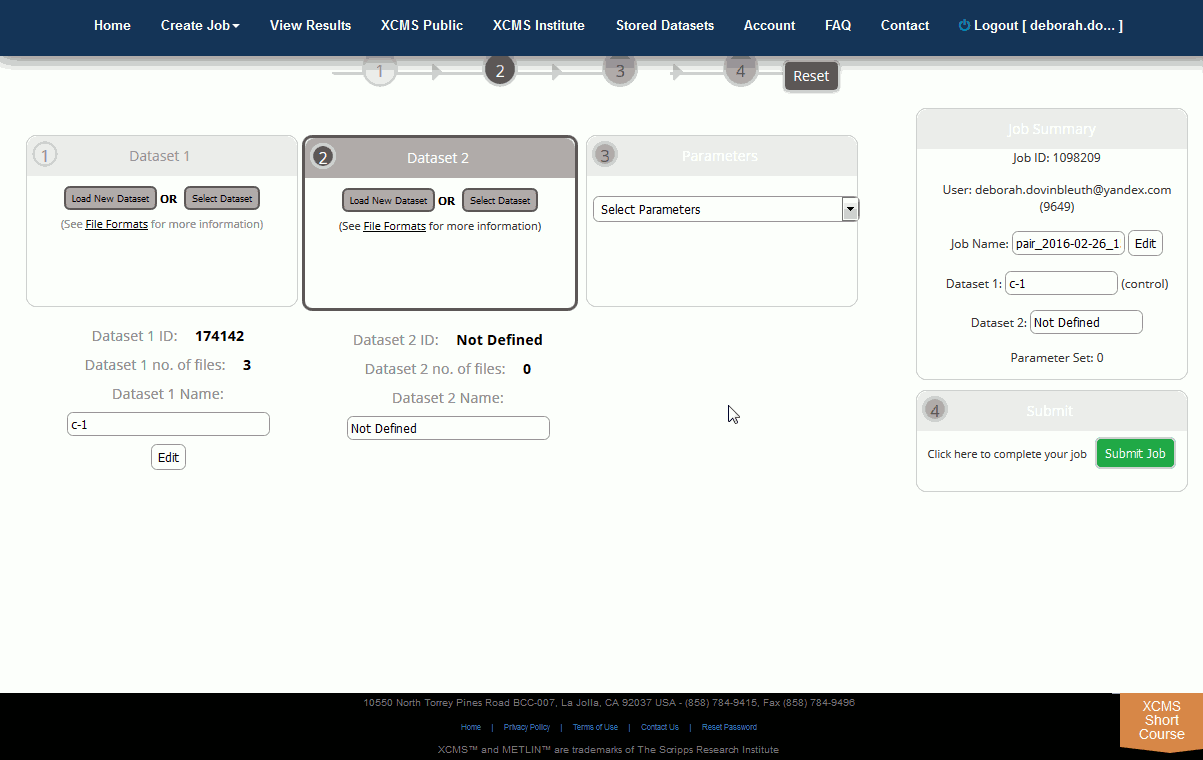The height and width of the screenshot is (760, 1203).
Task: Click the number 4 badge on Submit panel
Action: 935,410
